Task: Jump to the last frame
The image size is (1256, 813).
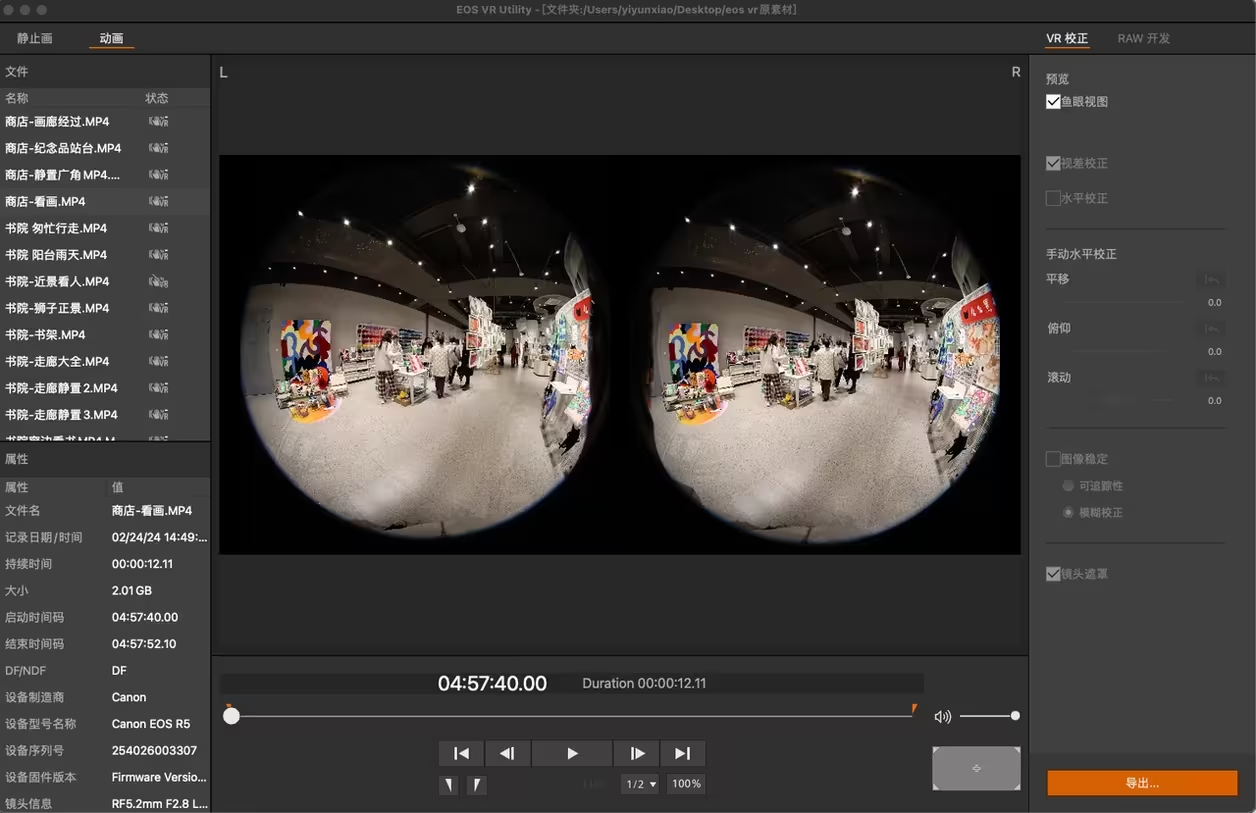Action: (x=682, y=753)
